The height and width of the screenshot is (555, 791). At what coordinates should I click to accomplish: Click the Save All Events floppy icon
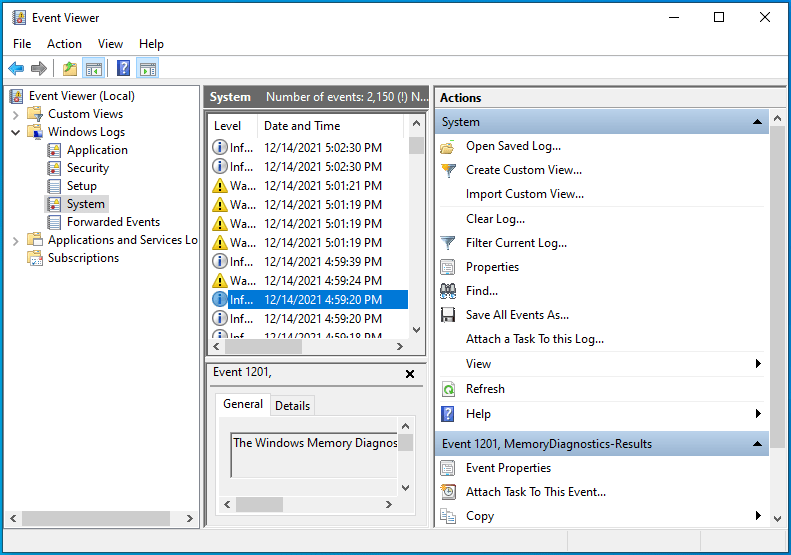[448, 315]
